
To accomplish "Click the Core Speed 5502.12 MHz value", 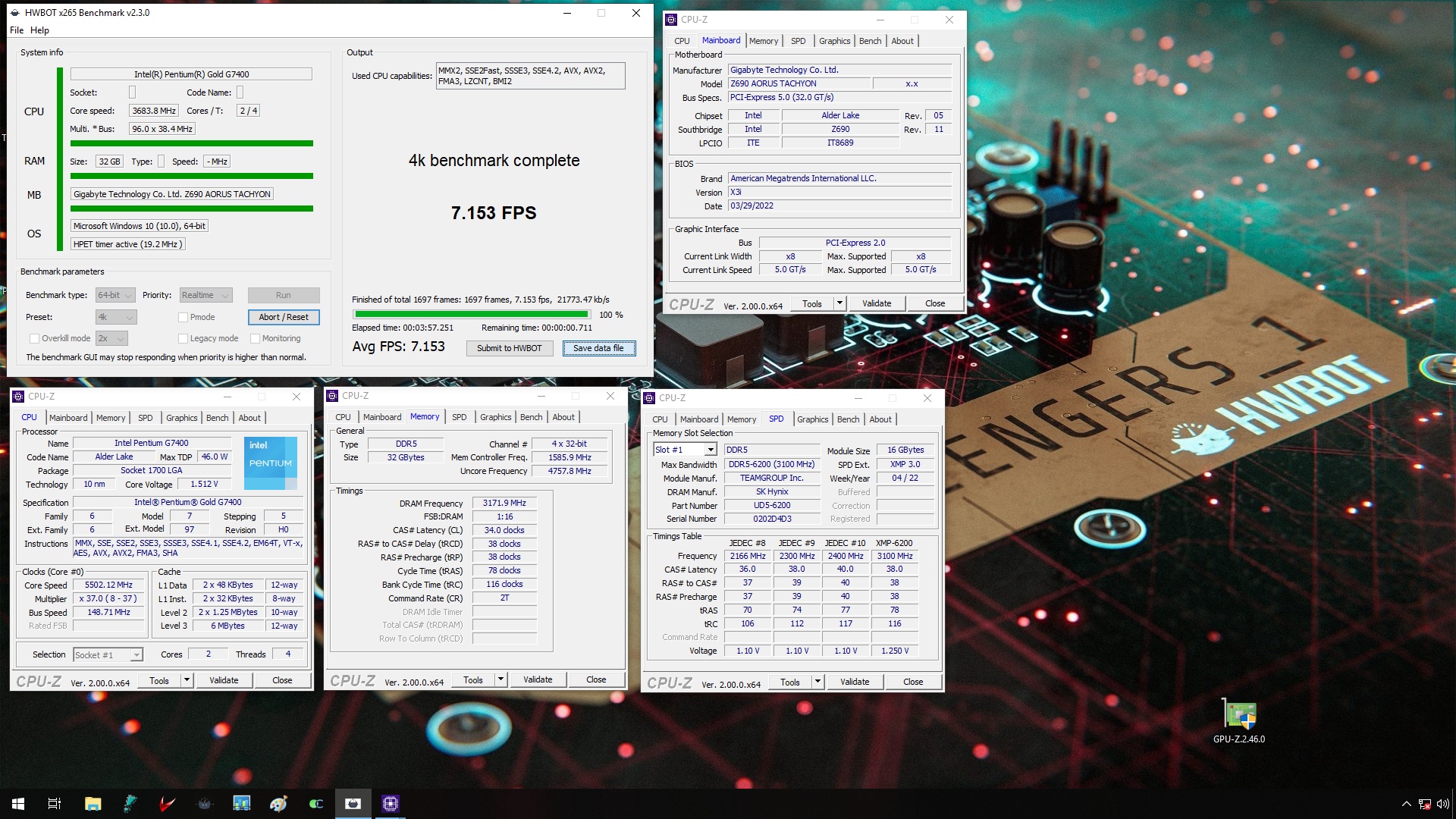I will click(x=108, y=585).
